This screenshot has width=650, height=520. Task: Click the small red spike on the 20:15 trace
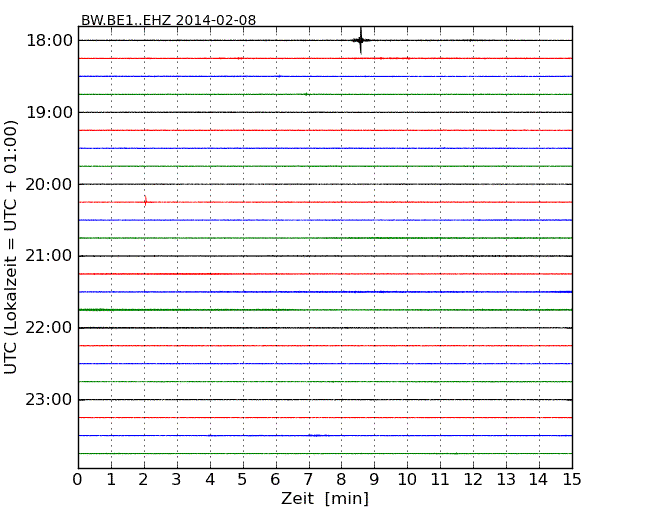[x=146, y=201]
